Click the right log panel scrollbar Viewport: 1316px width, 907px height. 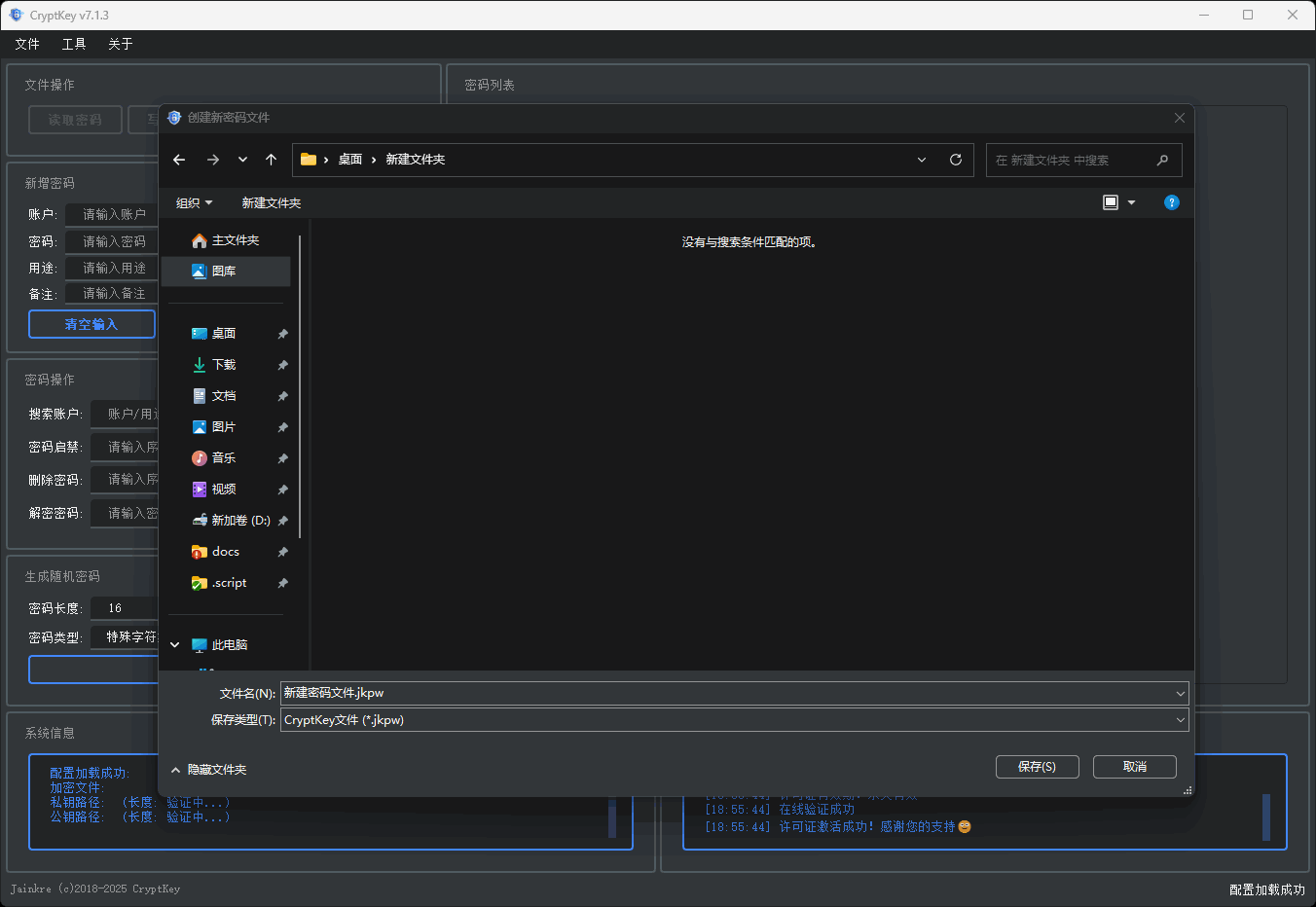pyautogui.click(x=1266, y=817)
